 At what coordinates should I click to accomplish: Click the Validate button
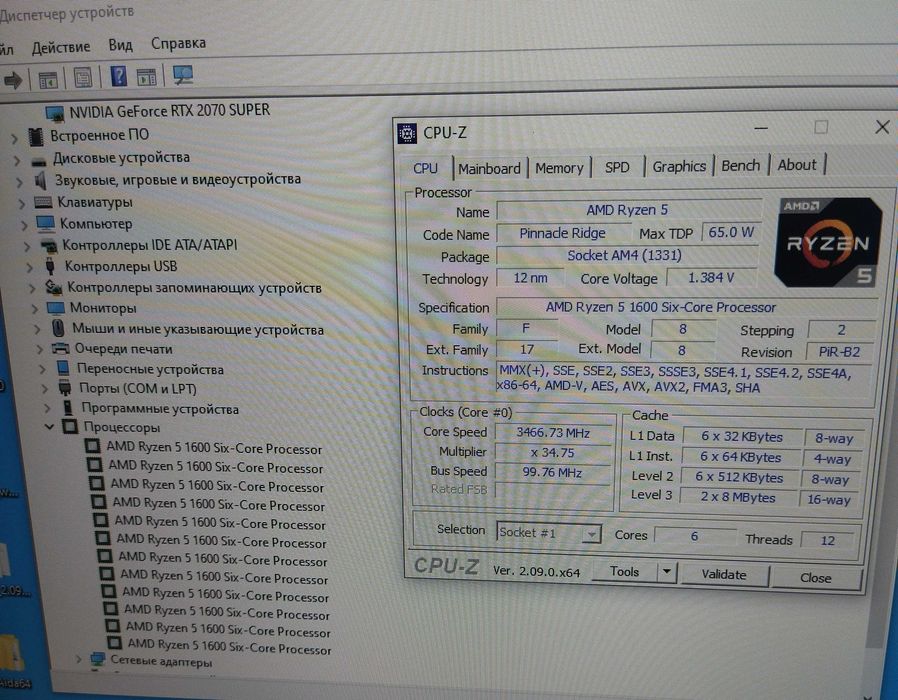coord(723,575)
